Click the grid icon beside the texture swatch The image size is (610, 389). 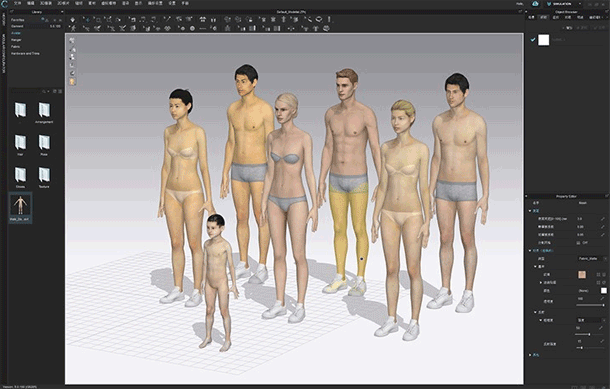[x=598, y=275]
